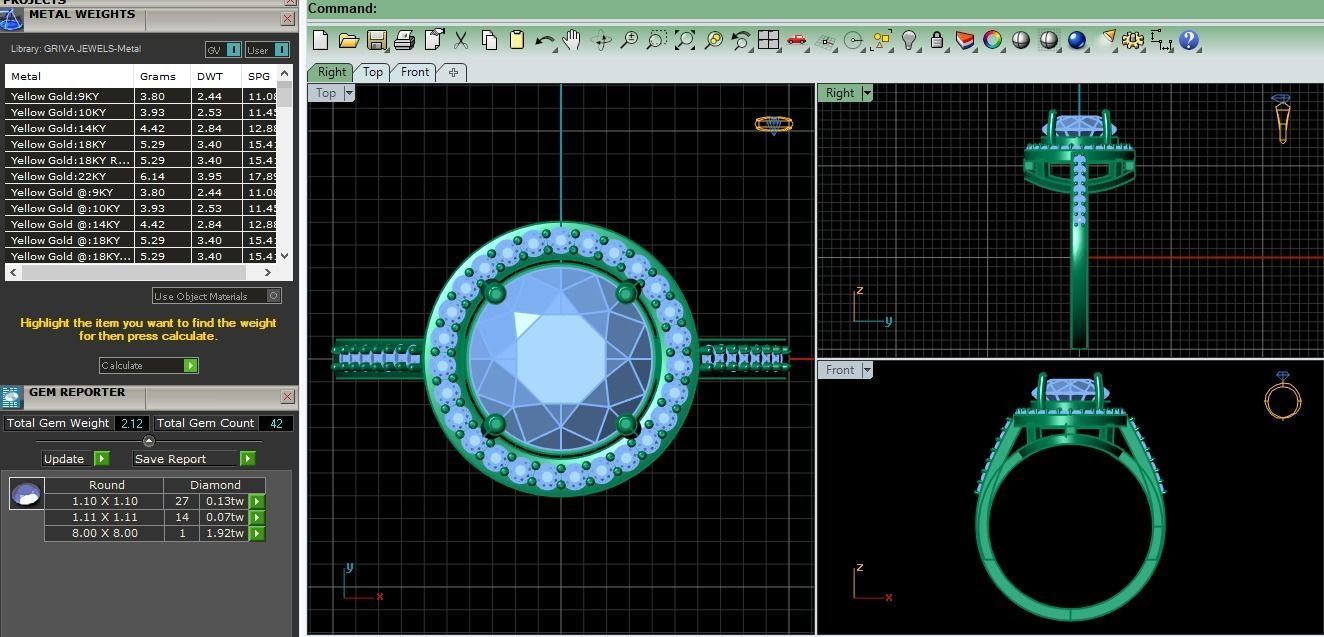Click the green arrow for 1.10 X 1.10 row
Screen dimensions: 1324x637
coord(257,501)
